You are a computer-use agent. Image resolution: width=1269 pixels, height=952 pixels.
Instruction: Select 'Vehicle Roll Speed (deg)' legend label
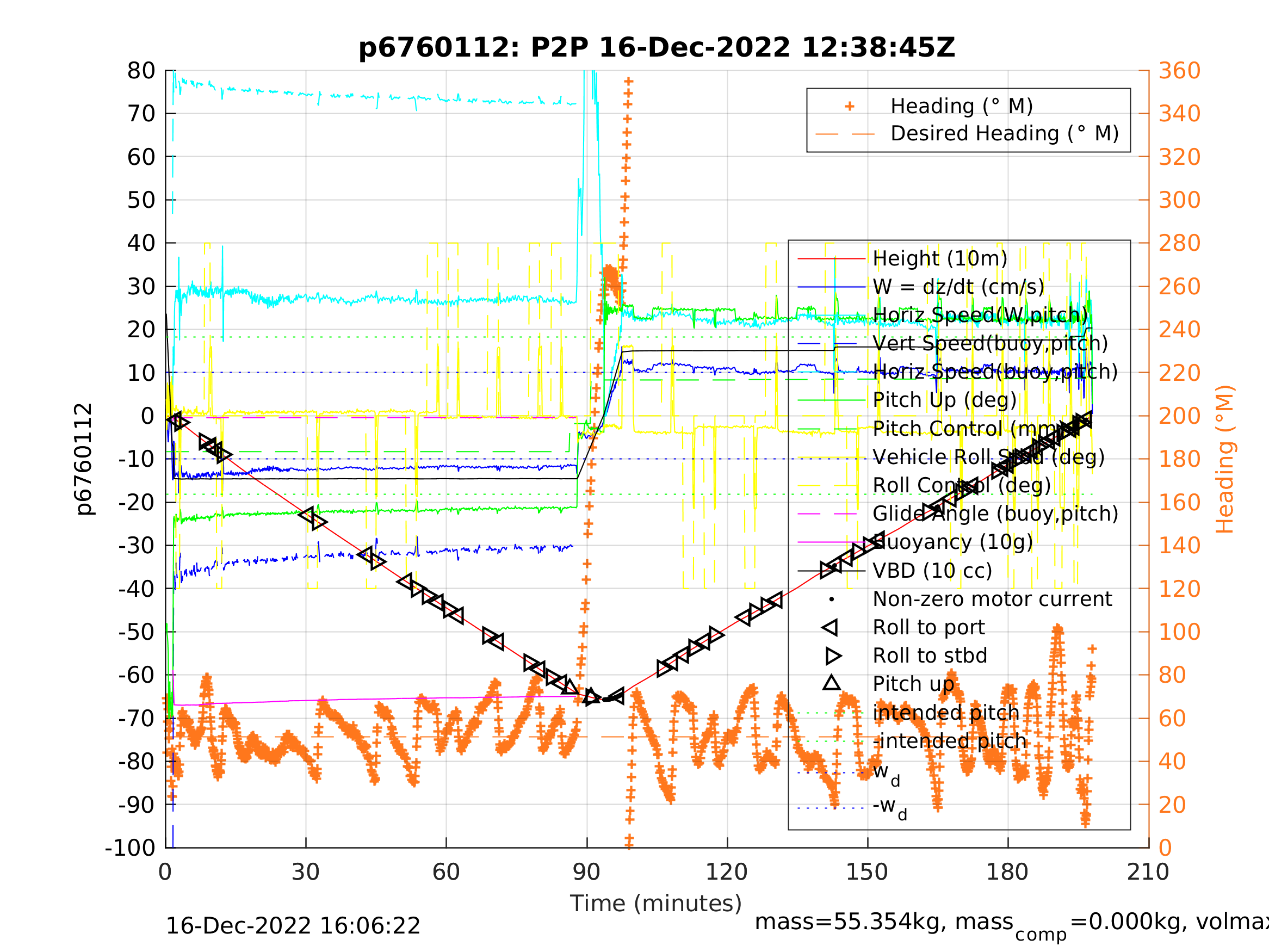click(x=988, y=457)
